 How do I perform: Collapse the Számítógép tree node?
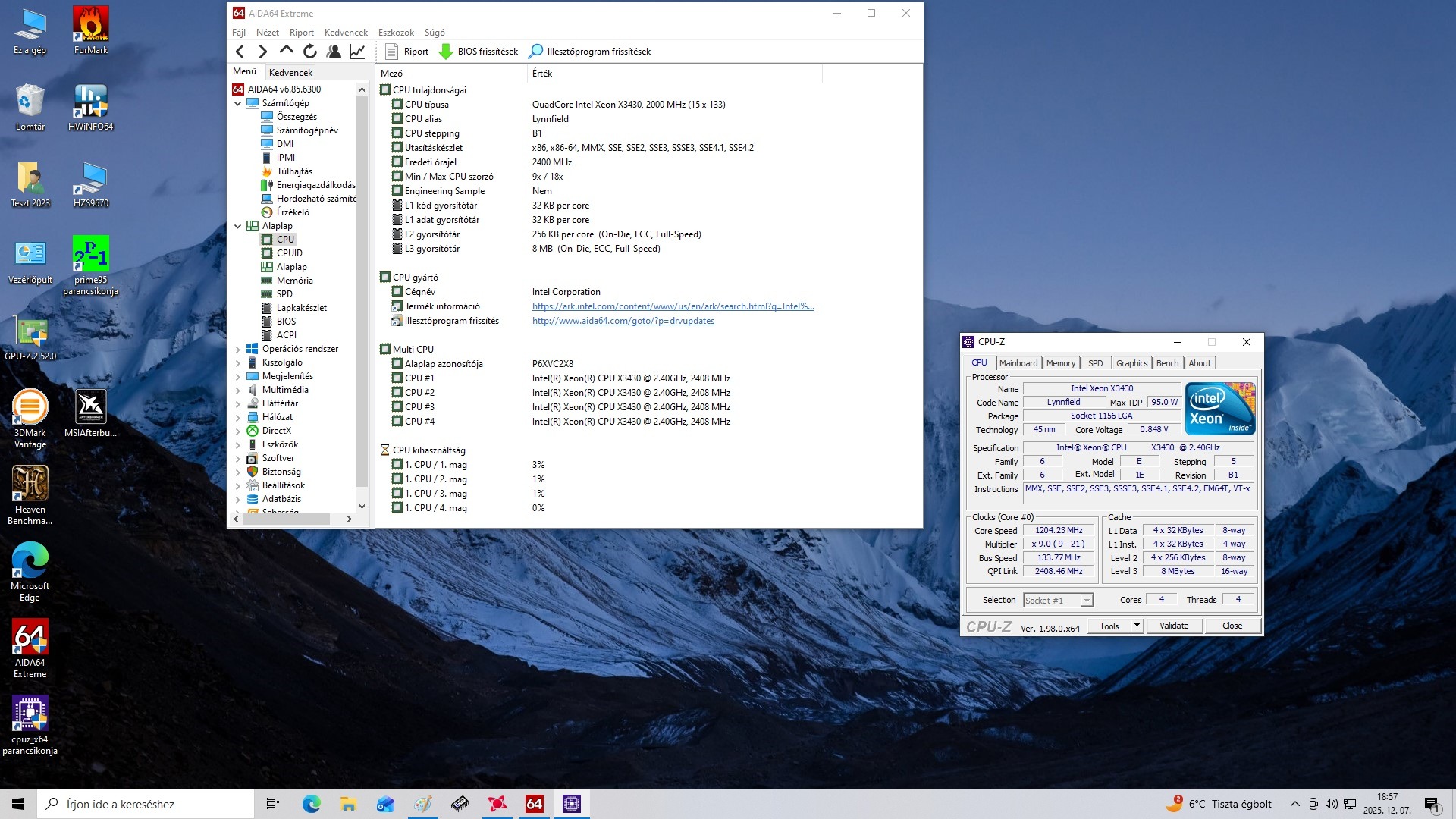coord(238,103)
